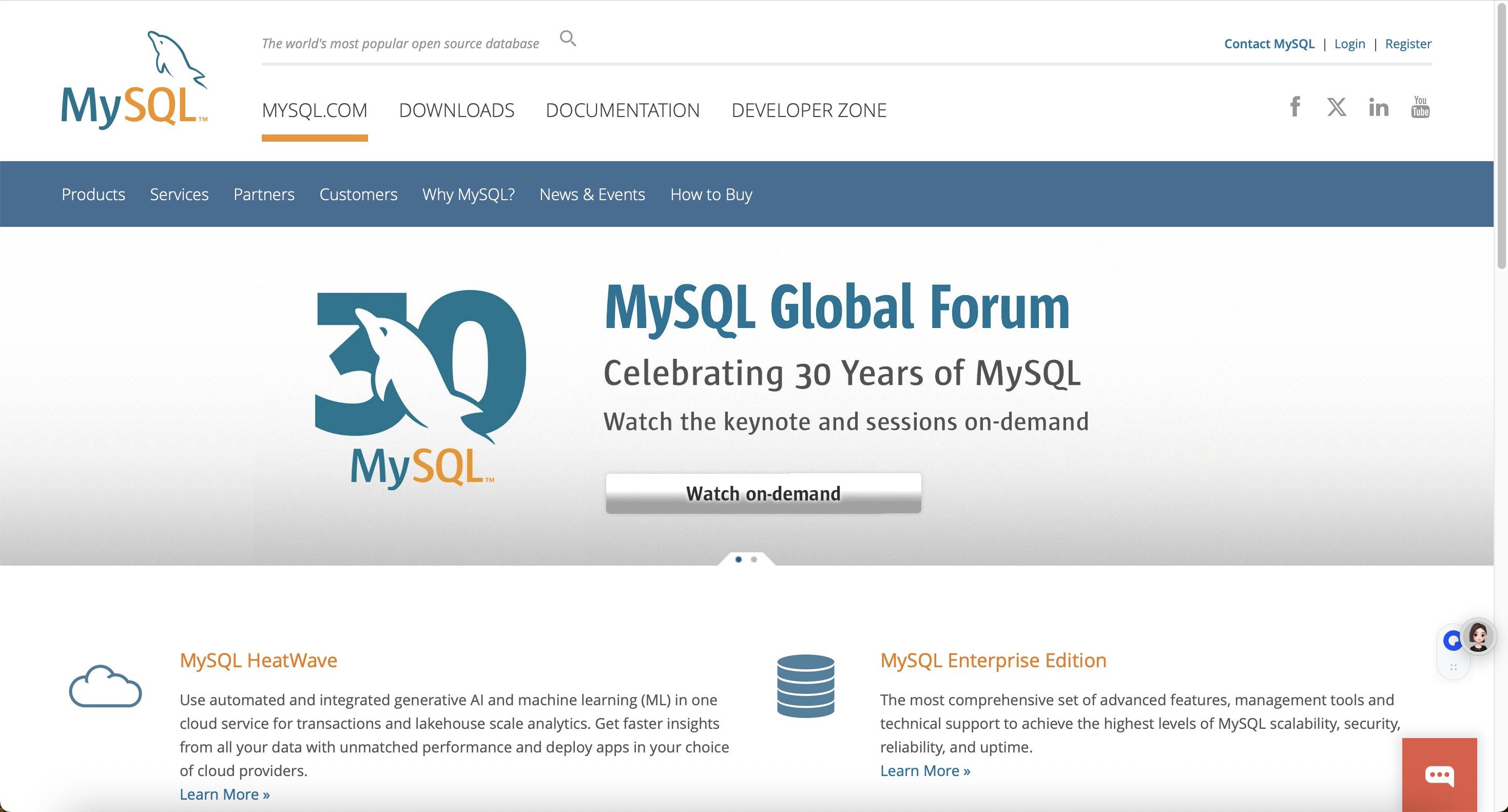The height and width of the screenshot is (812, 1508).
Task: Click the HeatWave cloud icon
Action: (105, 686)
